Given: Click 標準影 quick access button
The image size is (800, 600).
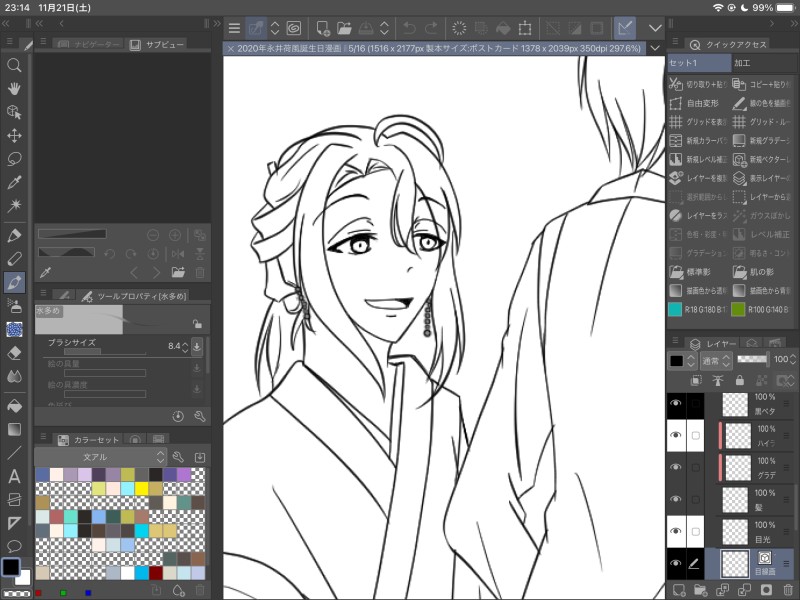Looking at the screenshot, I should tap(698, 271).
